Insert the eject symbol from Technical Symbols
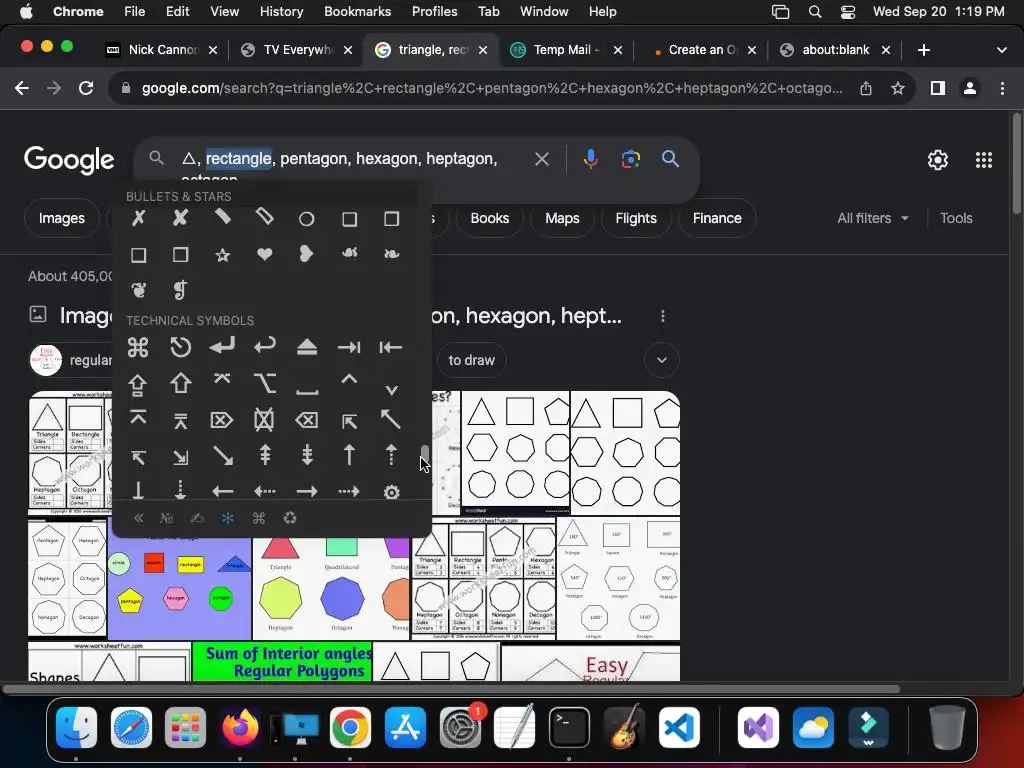 [307, 347]
